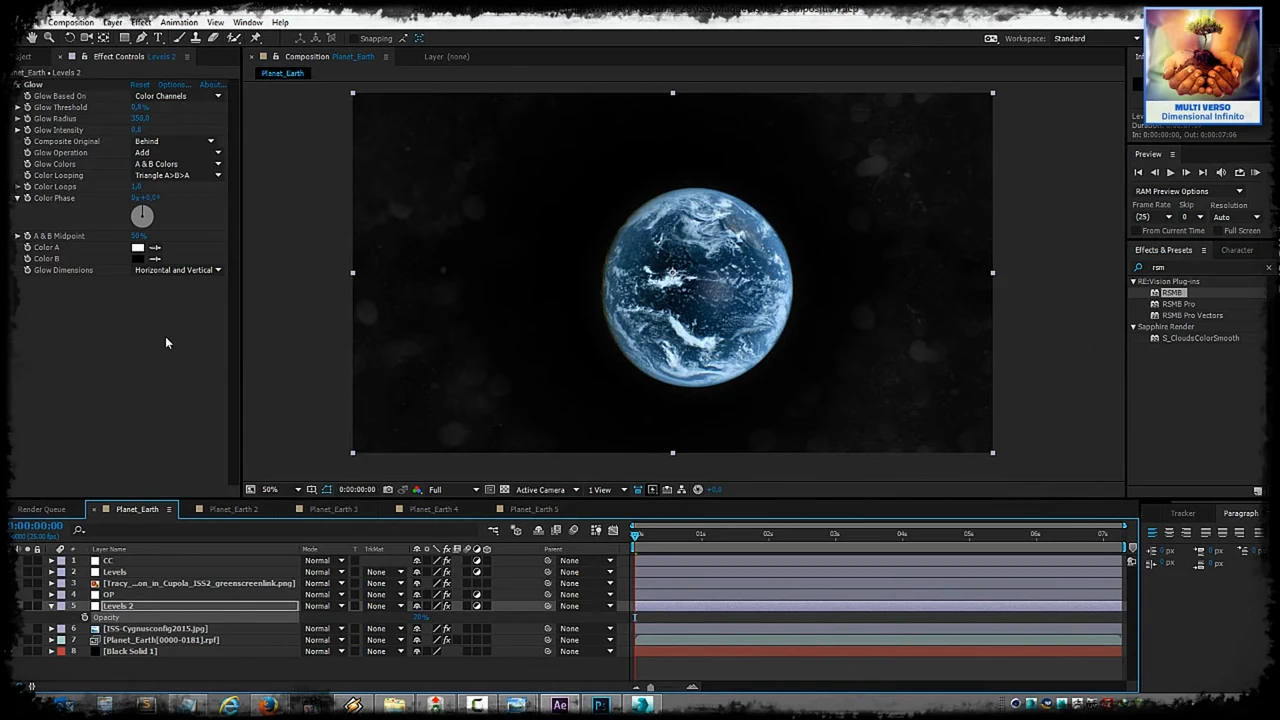Select the S_CloudsColorSmooth effect
The height and width of the screenshot is (720, 1280).
(1200, 338)
